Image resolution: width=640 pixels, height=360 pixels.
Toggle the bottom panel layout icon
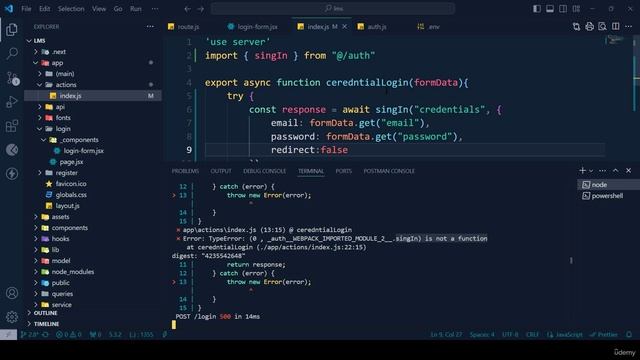pyautogui.click(x=550, y=9)
